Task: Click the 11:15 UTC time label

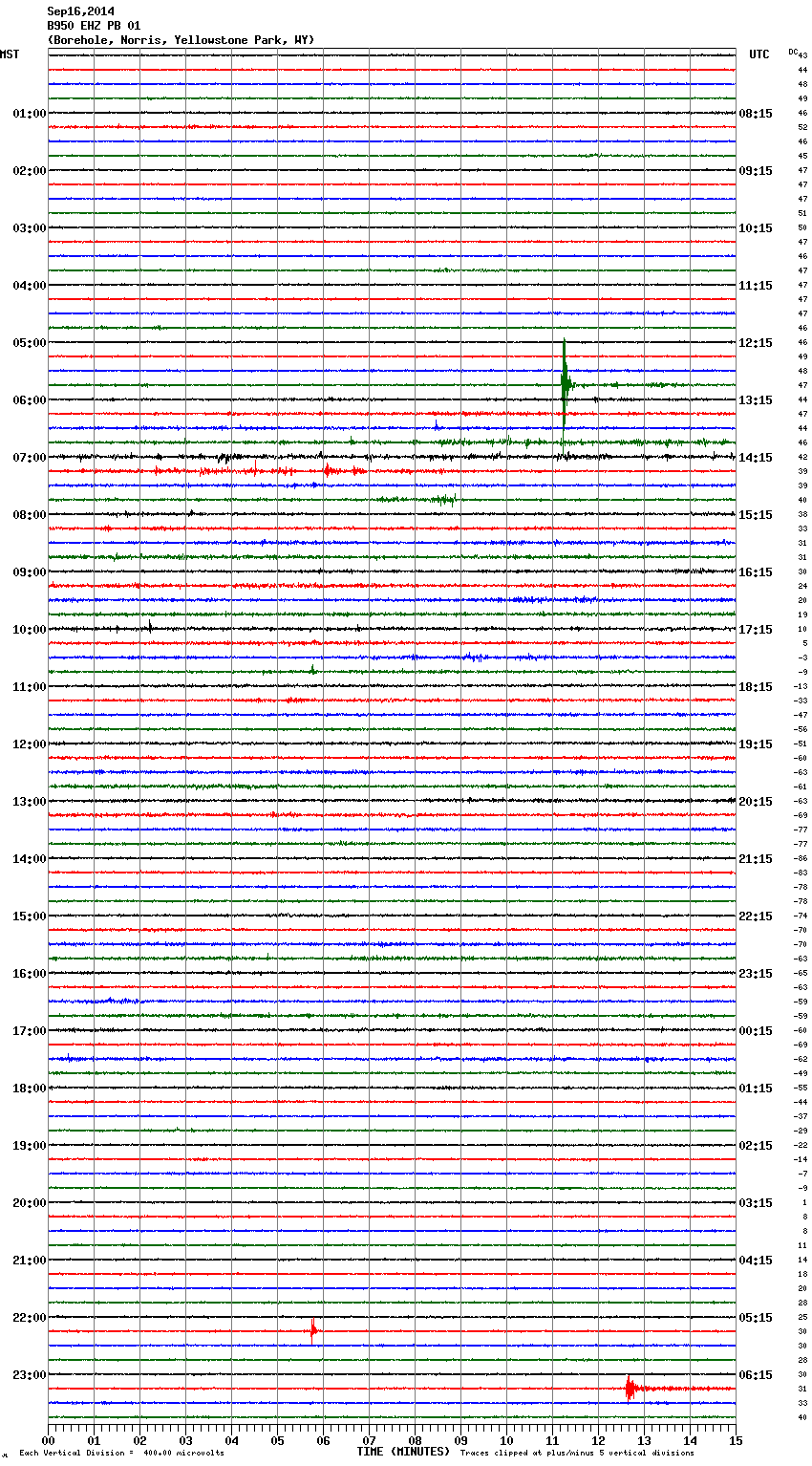Action: pos(756,286)
